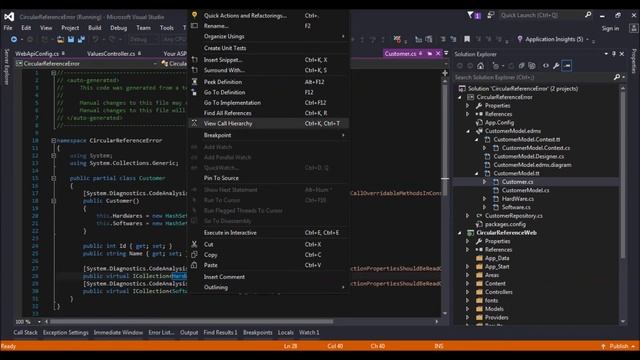Collapse the CircularReferenceWeb project

[x=460, y=233]
